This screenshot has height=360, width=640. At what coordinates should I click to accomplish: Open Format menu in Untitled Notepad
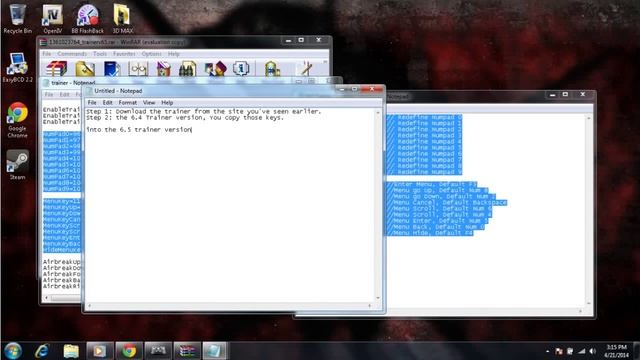(x=128, y=102)
